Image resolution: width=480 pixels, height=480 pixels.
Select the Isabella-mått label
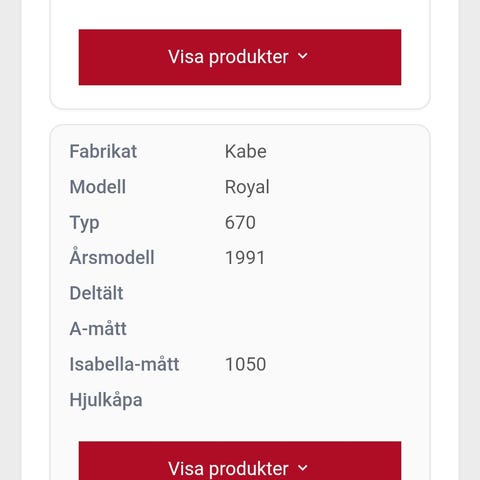tap(124, 364)
